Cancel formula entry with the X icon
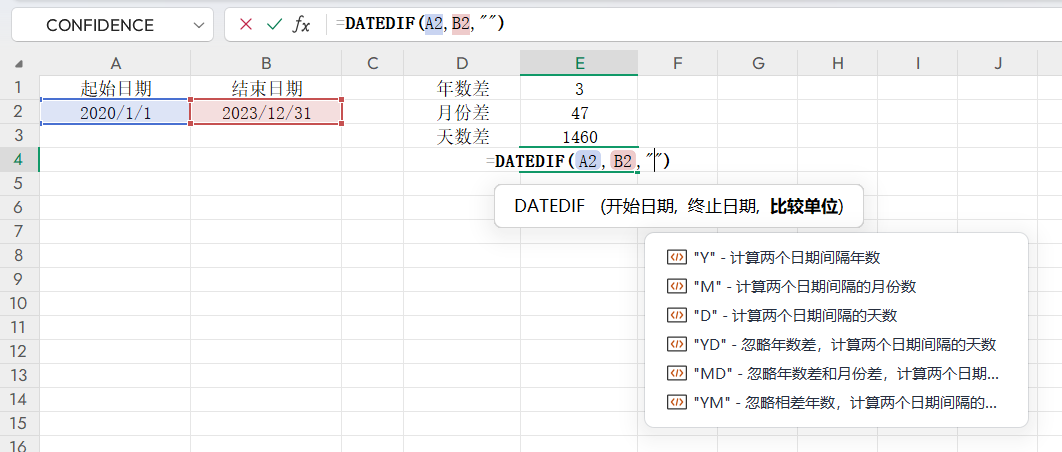 pos(246,24)
